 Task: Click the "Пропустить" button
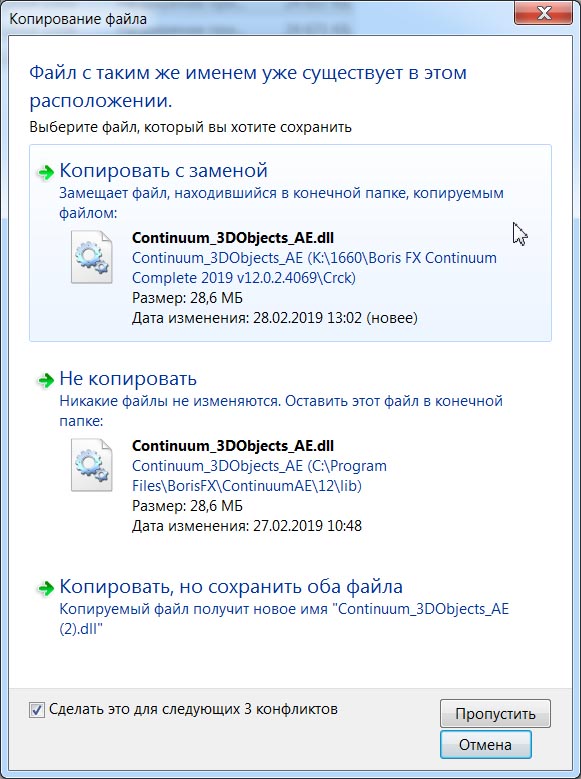click(x=495, y=713)
